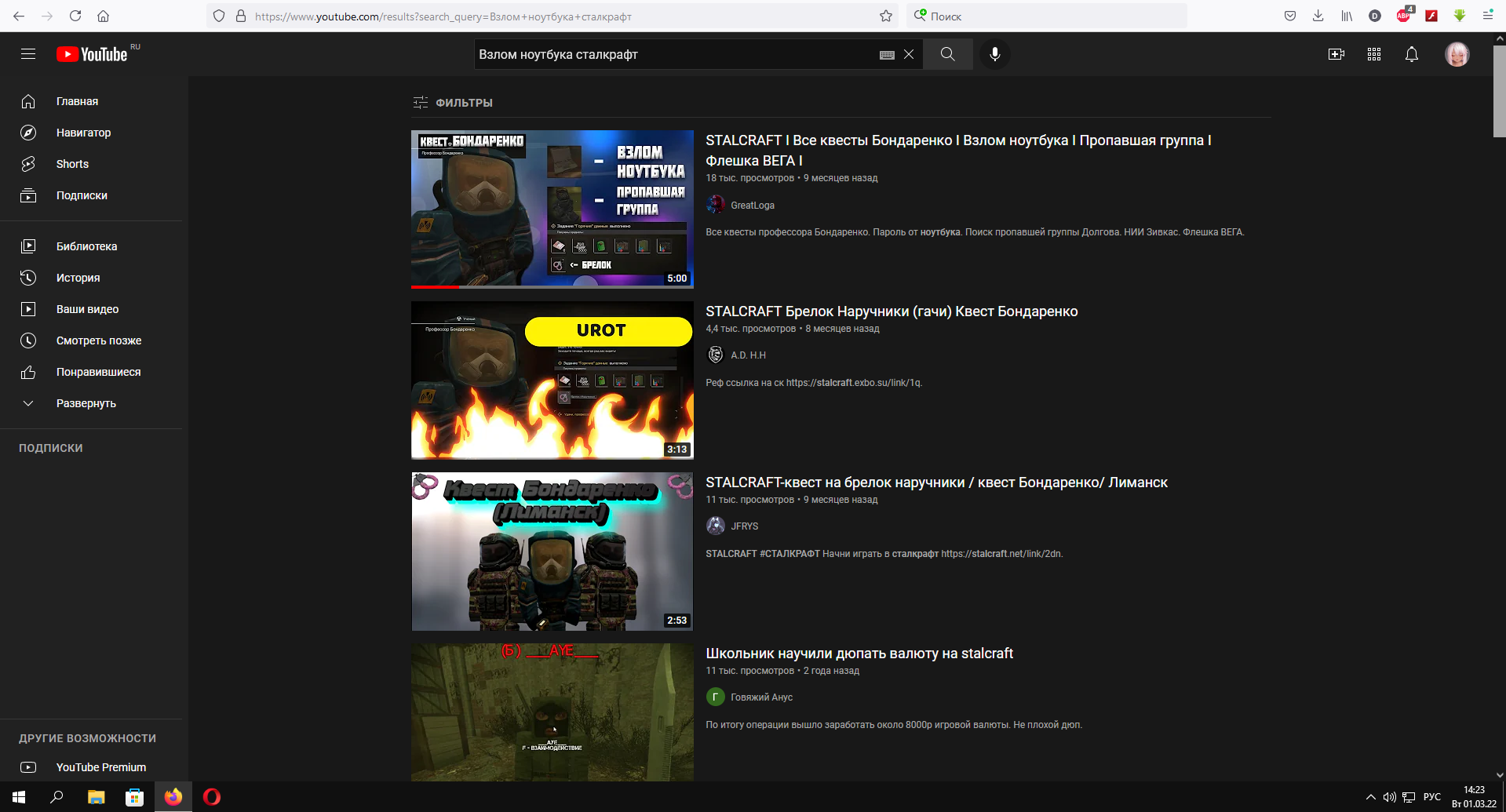This screenshot has width=1506, height=812.
Task: Click the JFRYS channel avatar
Action: coord(716,526)
